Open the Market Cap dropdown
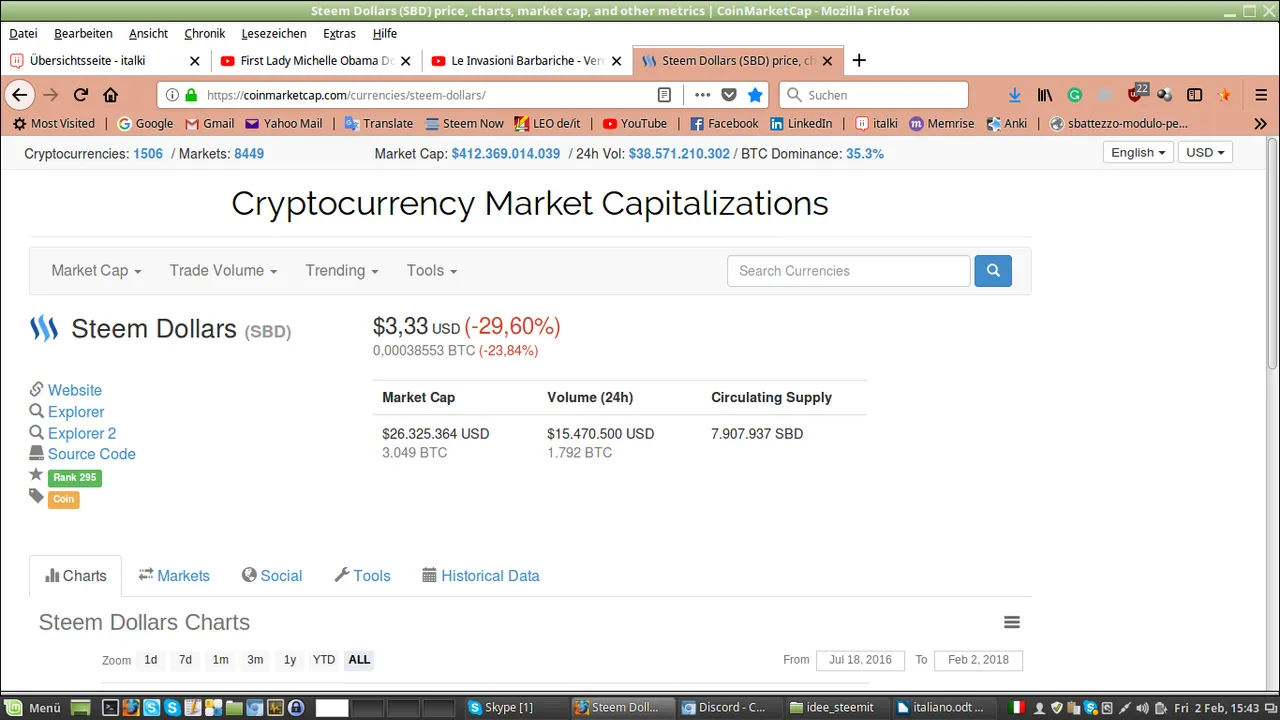This screenshot has height=720, width=1280. [96, 271]
